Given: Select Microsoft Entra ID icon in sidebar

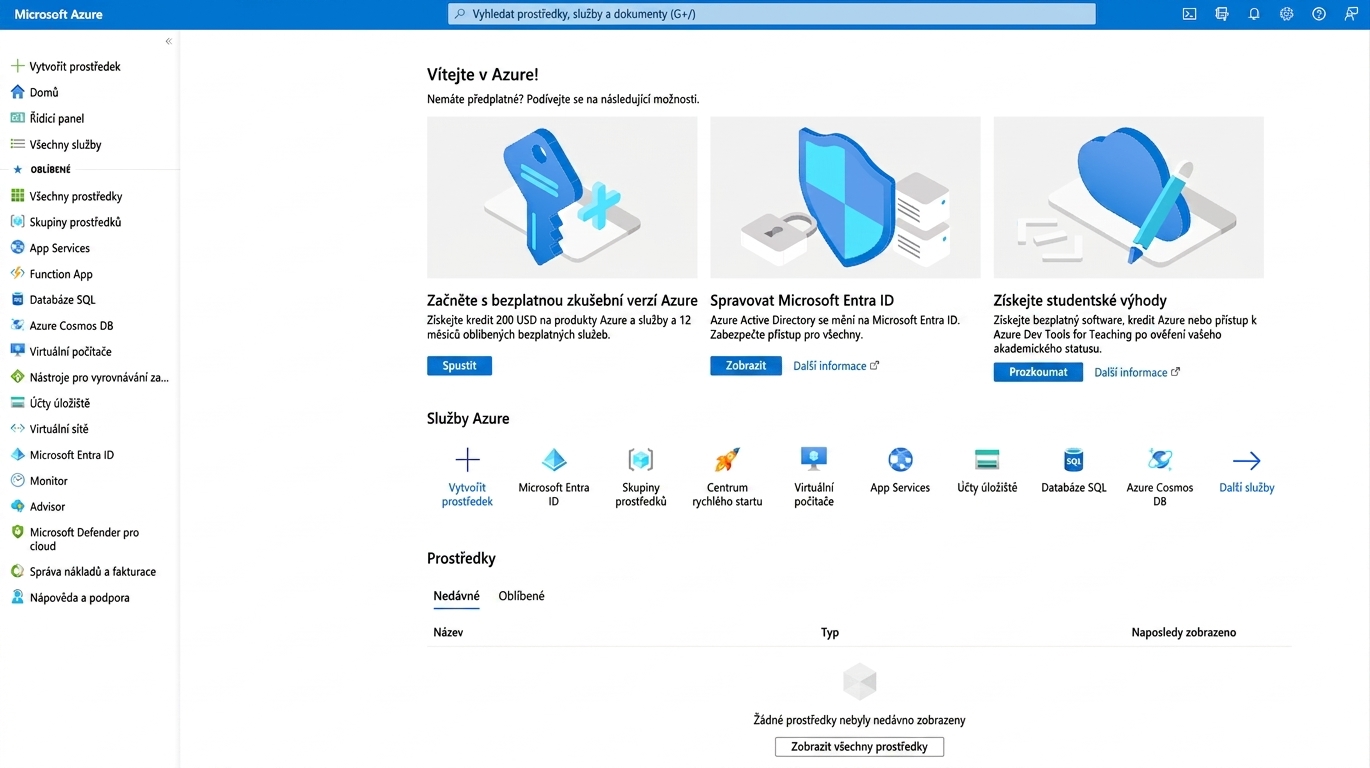Looking at the screenshot, I should click(x=17, y=455).
